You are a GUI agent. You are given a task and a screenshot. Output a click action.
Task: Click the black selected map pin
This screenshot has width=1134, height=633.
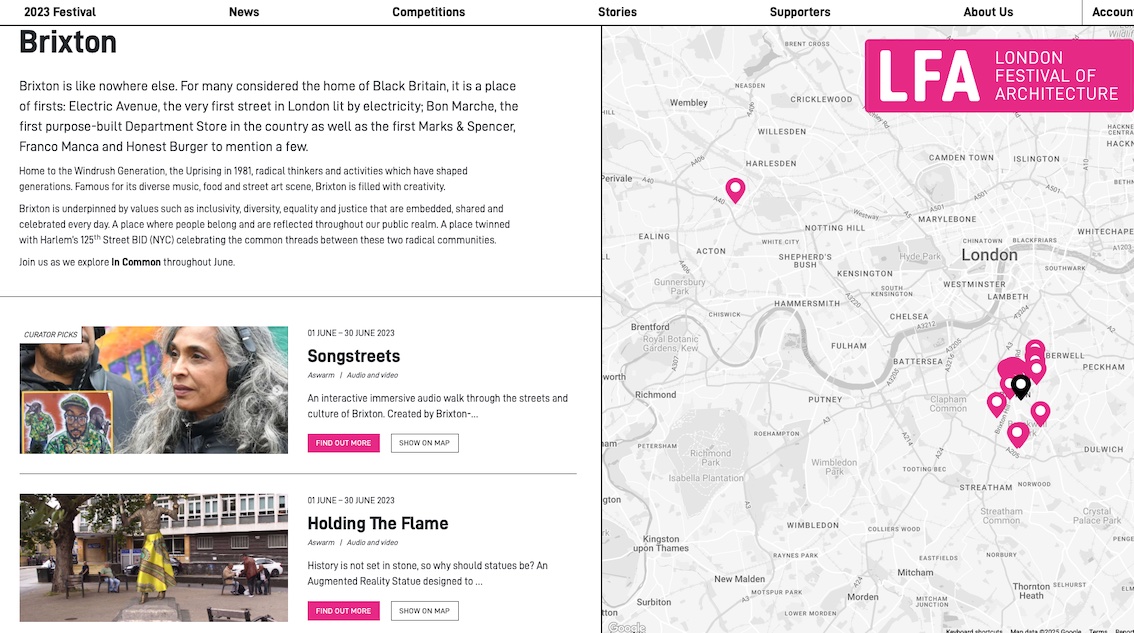click(x=1020, y=386)
